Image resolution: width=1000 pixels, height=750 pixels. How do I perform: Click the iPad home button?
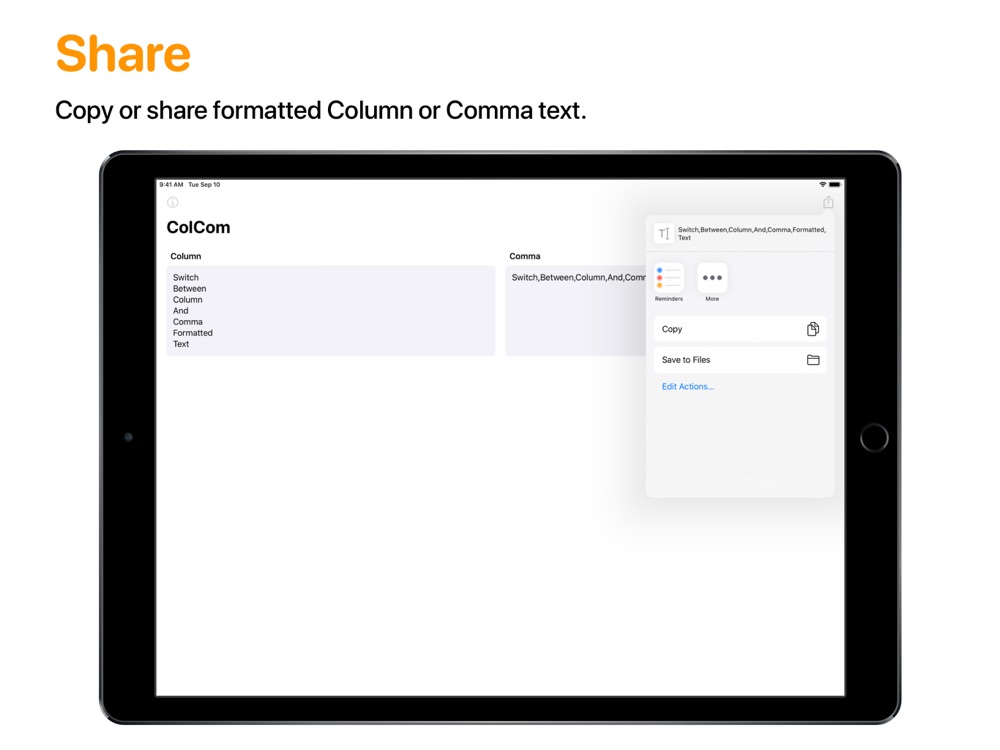tap(874, 438)
